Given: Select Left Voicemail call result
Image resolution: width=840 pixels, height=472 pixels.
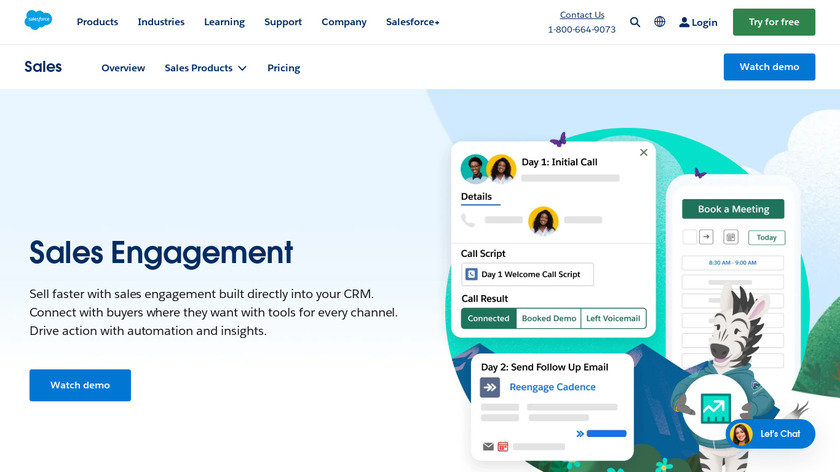Looking at the screenshot, I should (x=613, y=318).
